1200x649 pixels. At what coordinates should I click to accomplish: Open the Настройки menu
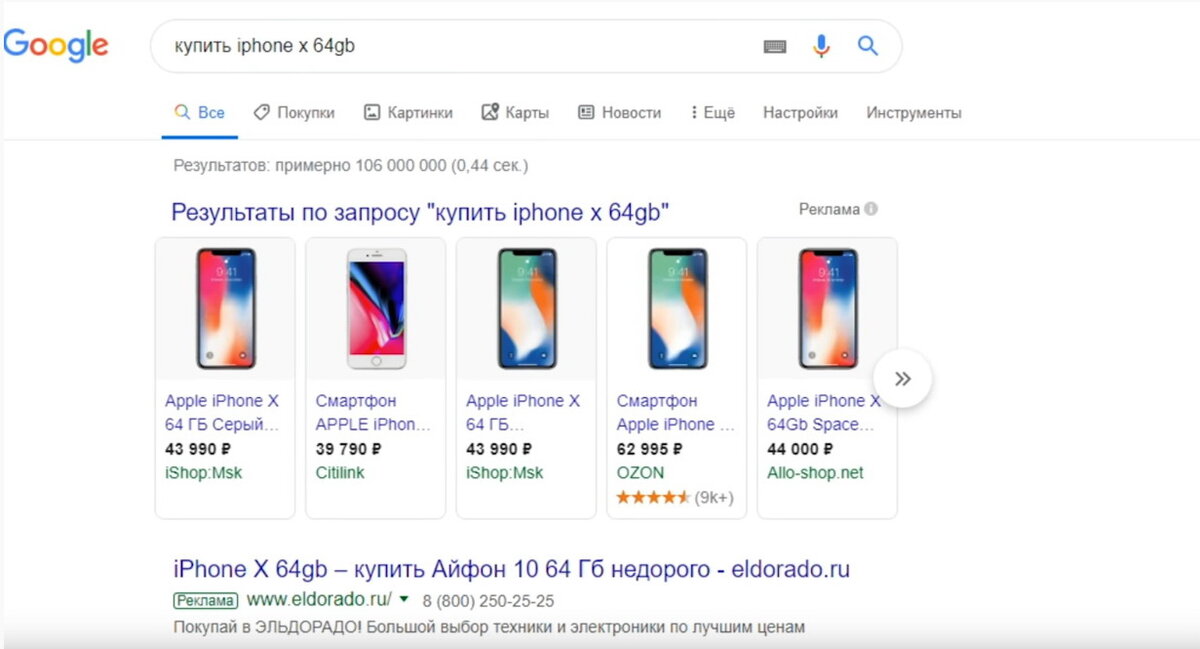[x=800, y=112]
